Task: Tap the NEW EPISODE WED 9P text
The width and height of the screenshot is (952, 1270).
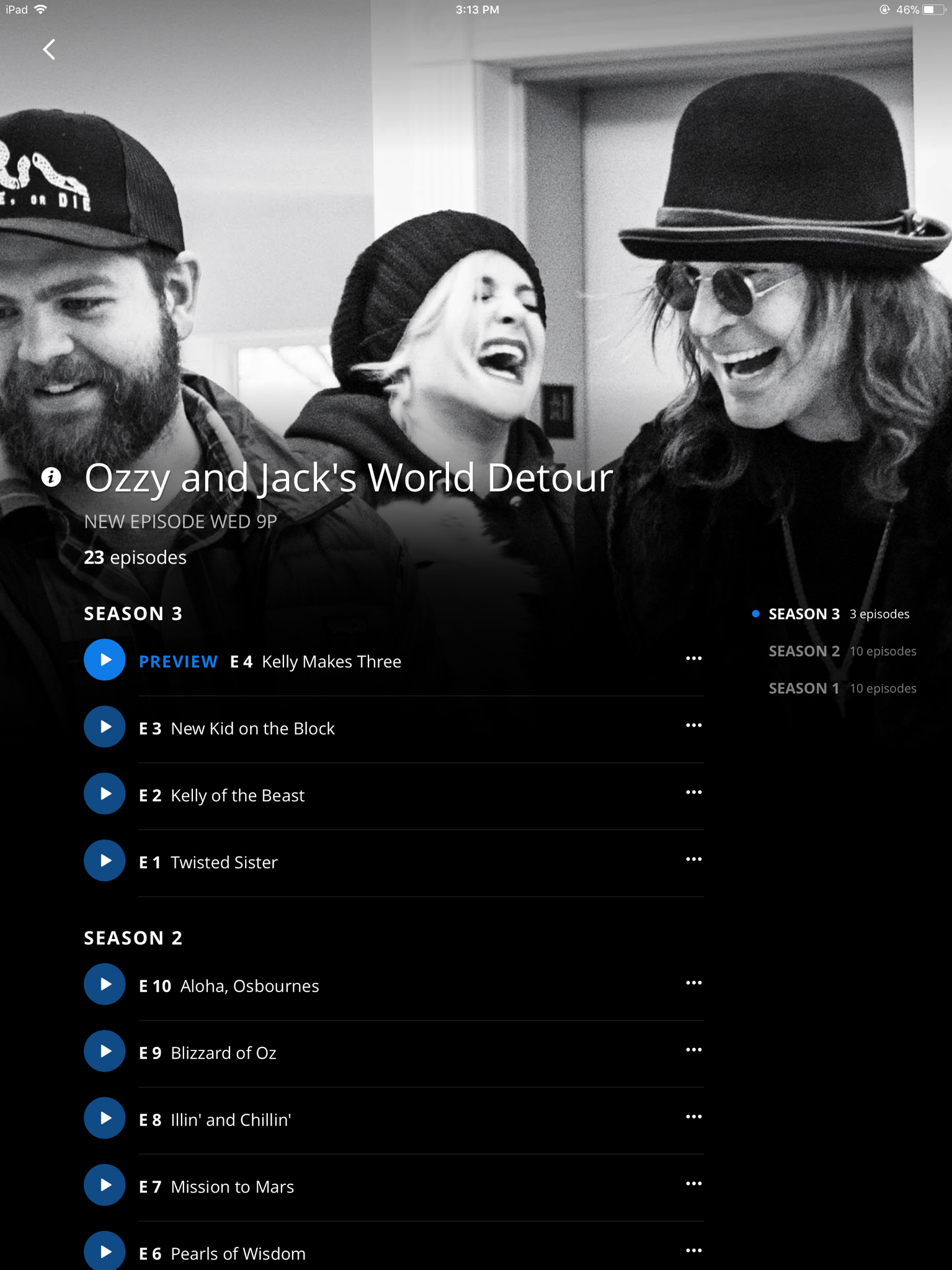Action: tap(180, 522)
